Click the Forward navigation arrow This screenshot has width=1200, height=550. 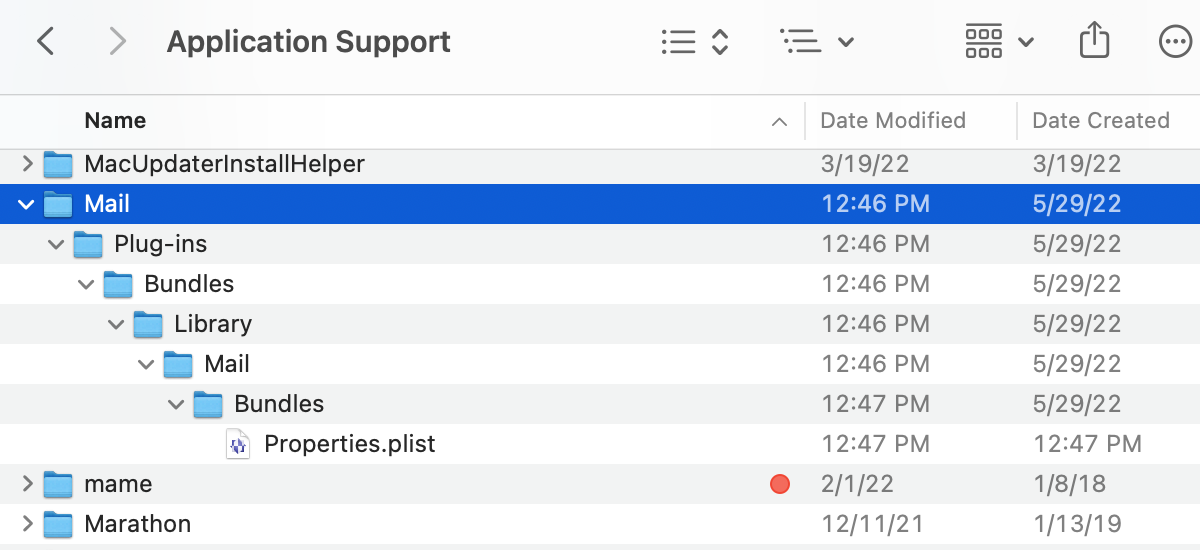[118, 42]
